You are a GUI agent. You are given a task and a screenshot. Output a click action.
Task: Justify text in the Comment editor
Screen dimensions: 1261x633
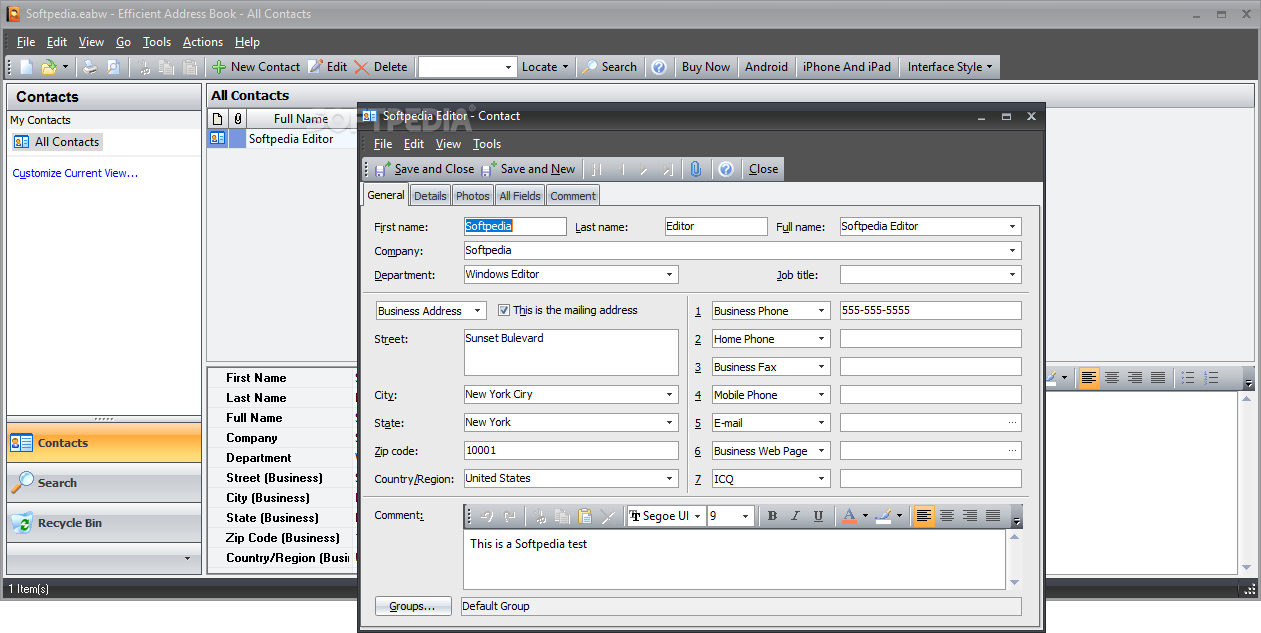(x=993, y=516)
